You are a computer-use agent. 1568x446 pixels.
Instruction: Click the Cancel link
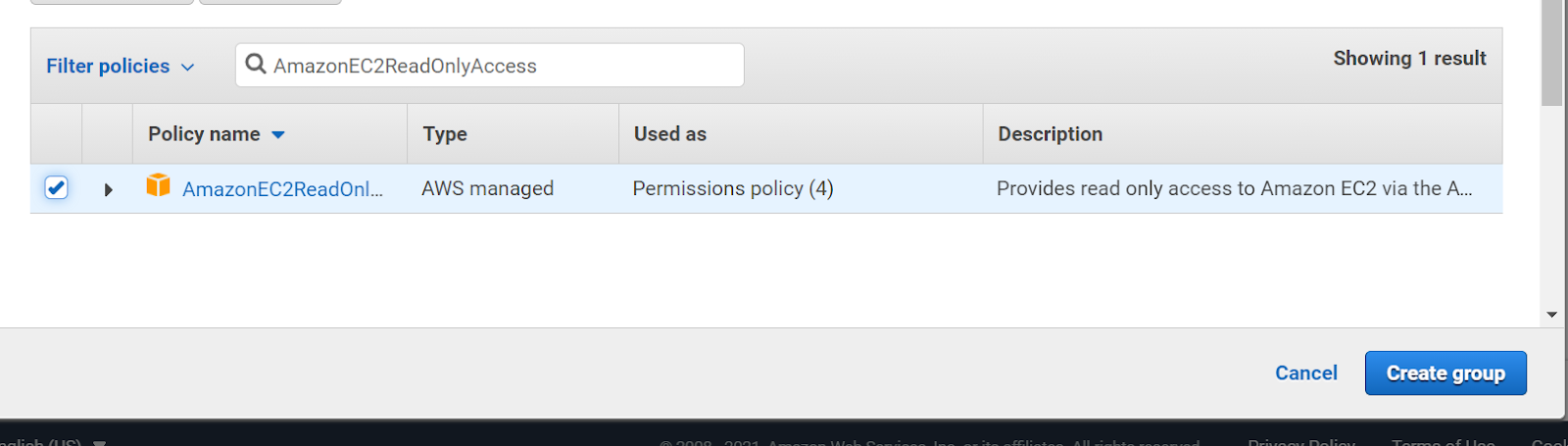[1305, 373]
